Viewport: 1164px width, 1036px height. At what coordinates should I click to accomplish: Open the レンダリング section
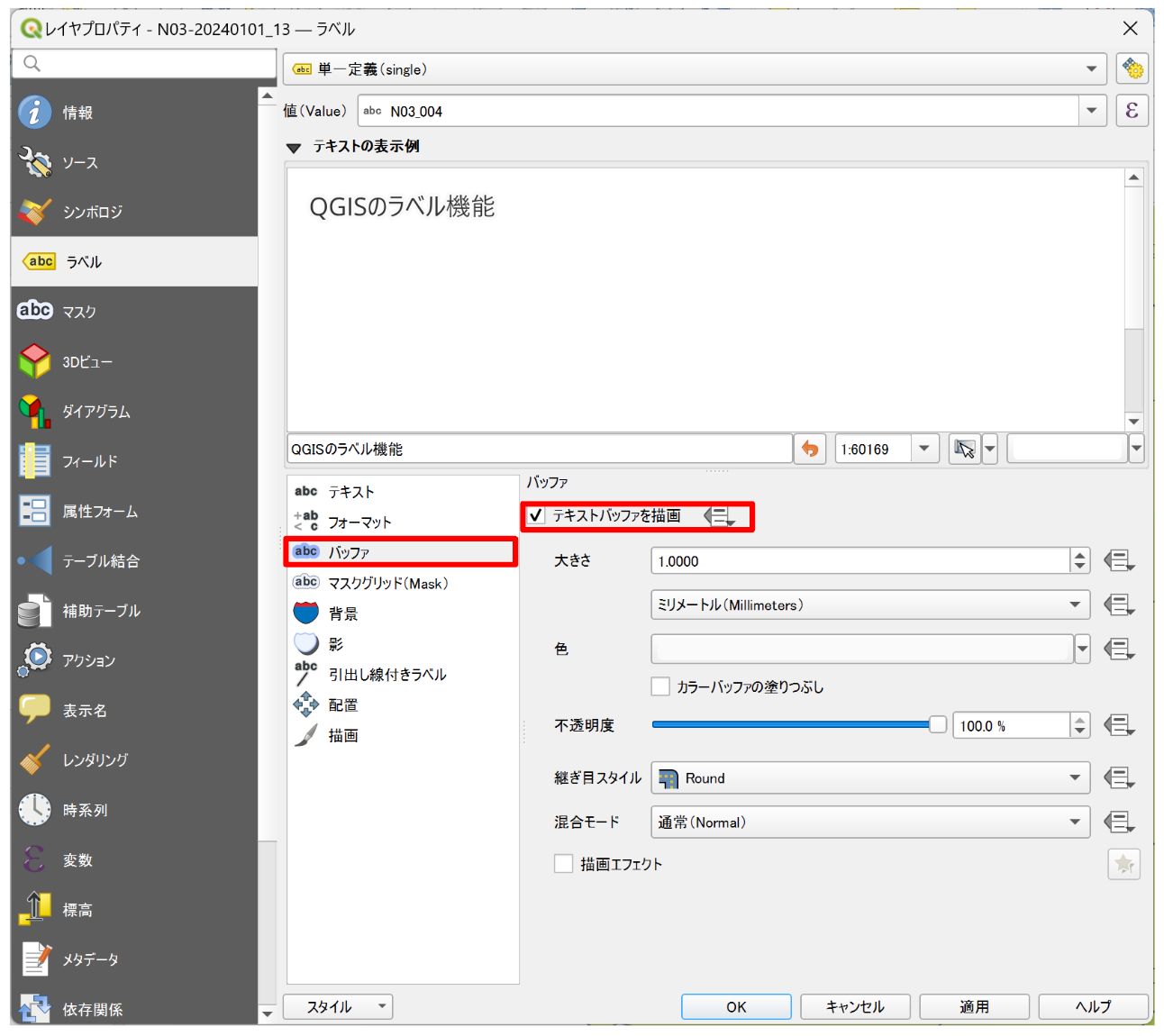[134, 760]
